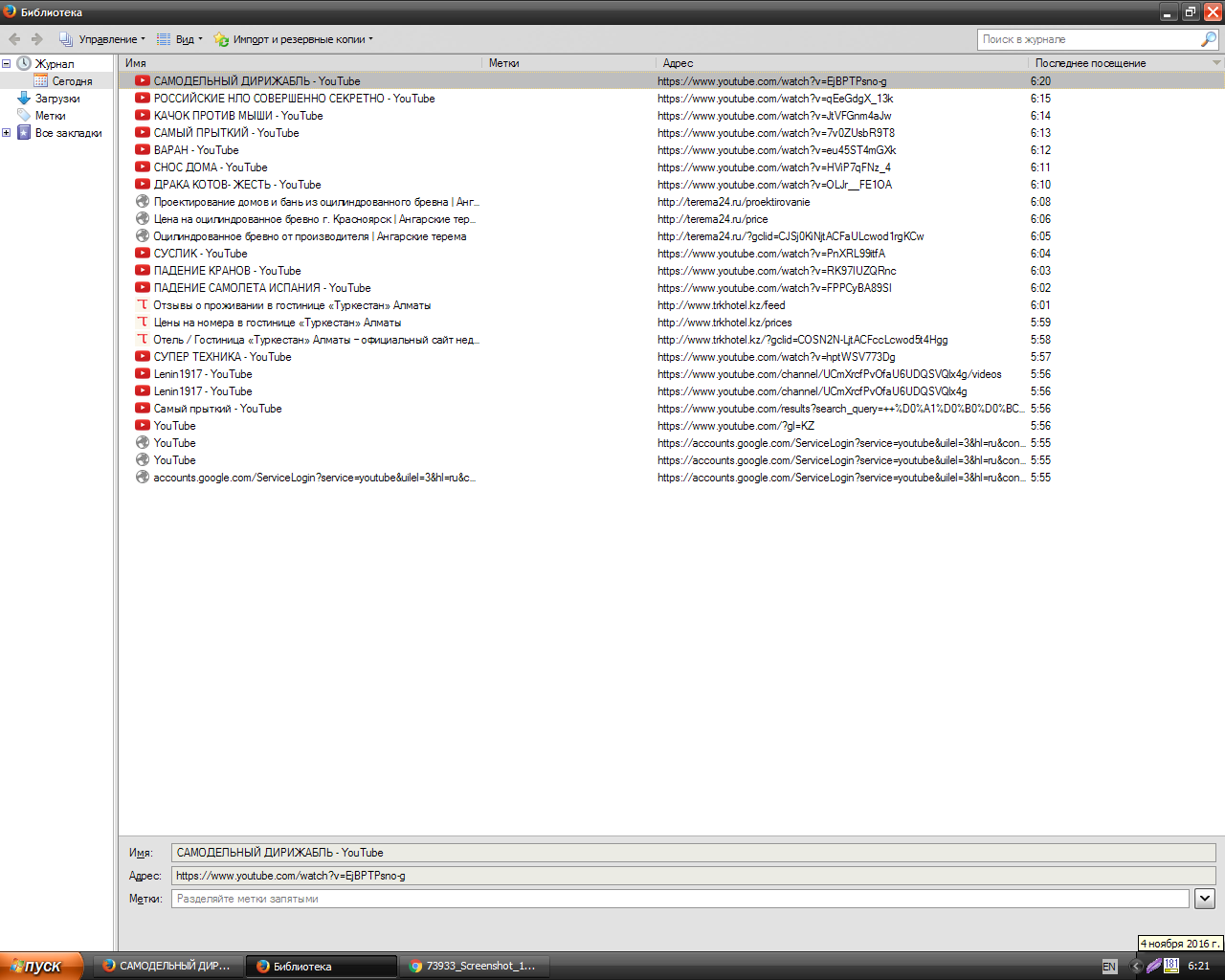Screen dimensions: 1225x980
Task: Open the пуск Start menu
Action: [42, 966]
